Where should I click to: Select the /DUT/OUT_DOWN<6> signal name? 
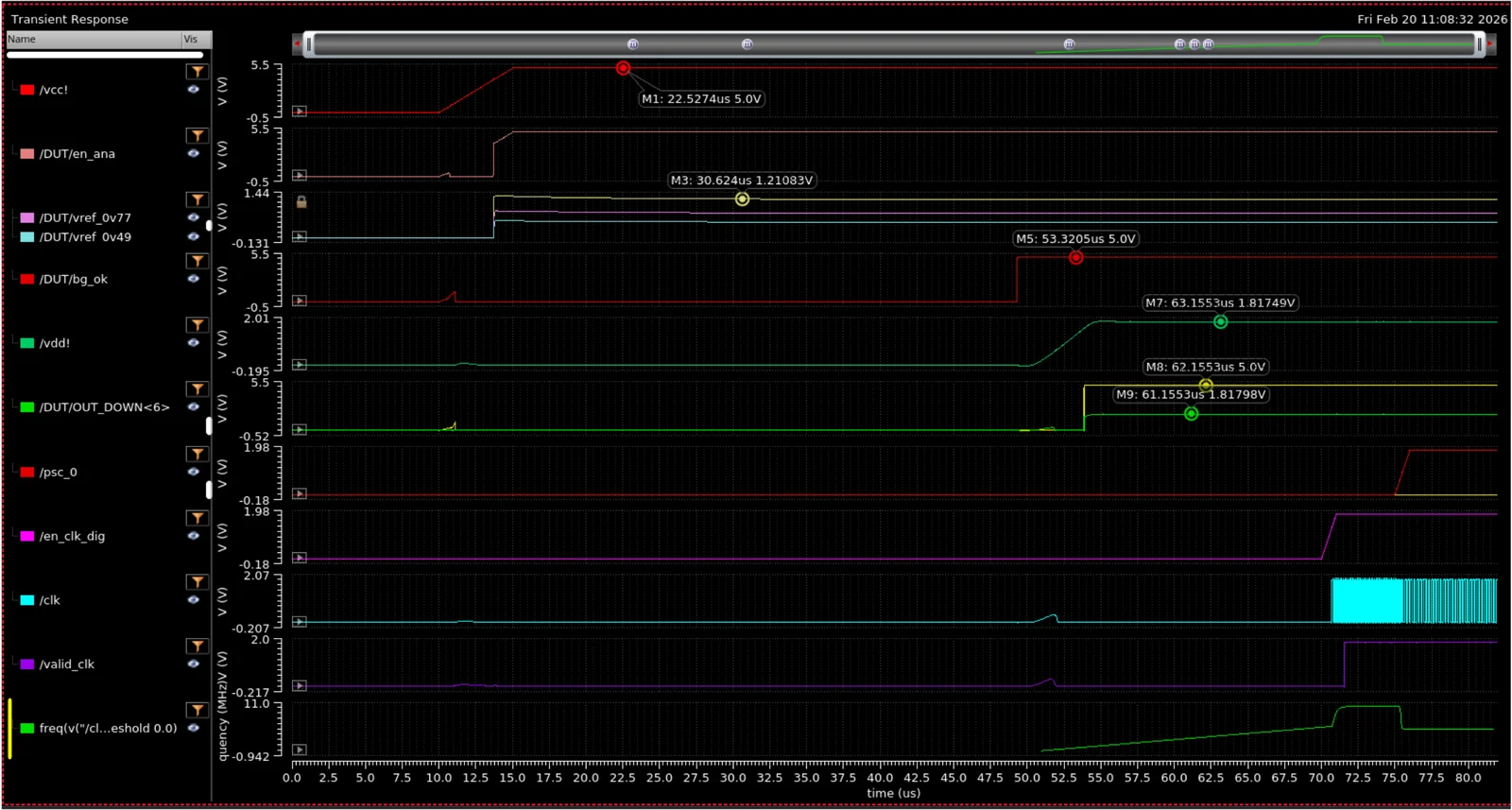[104, 407]
